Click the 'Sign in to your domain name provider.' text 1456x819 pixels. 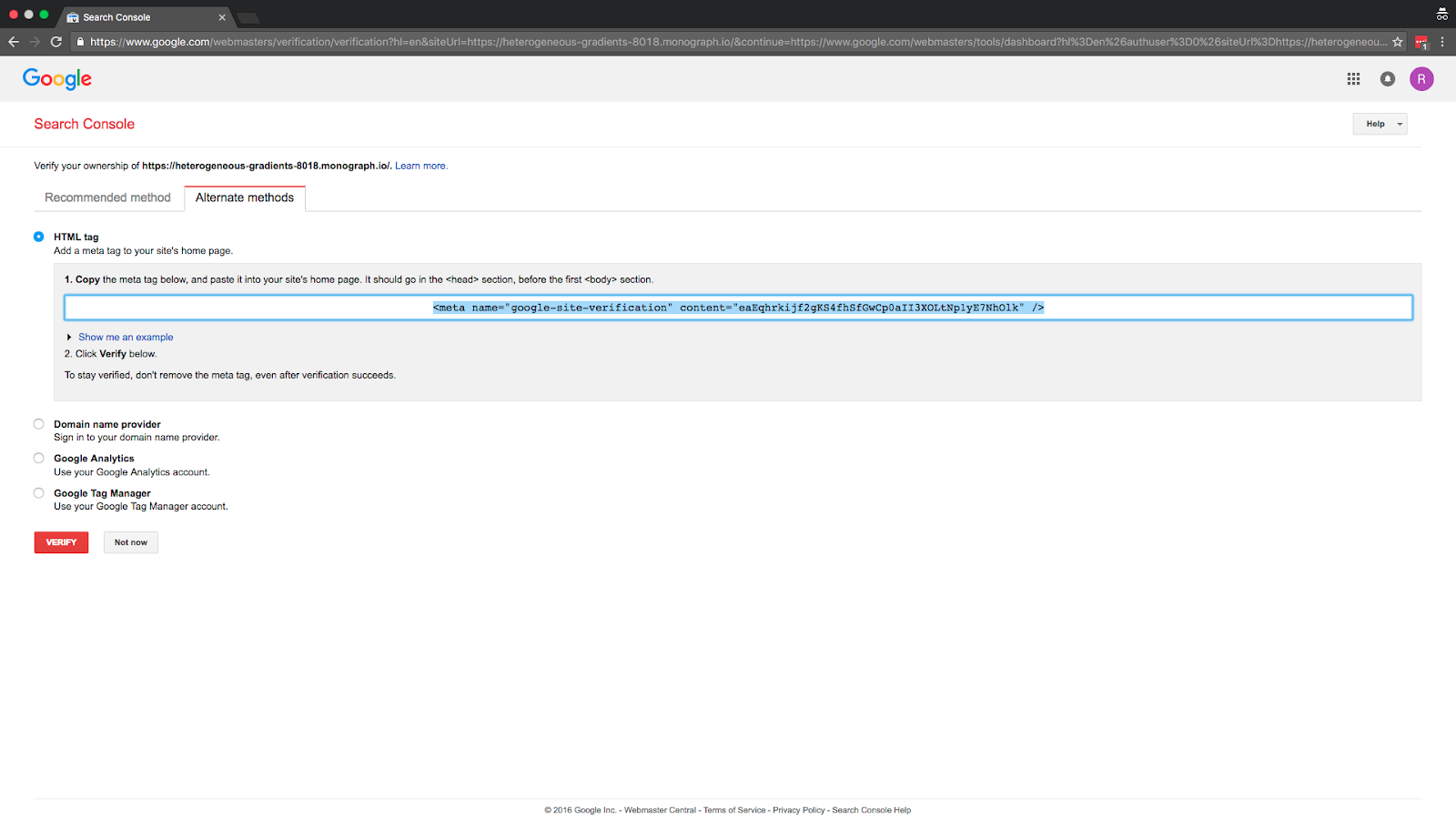(136, 438)
